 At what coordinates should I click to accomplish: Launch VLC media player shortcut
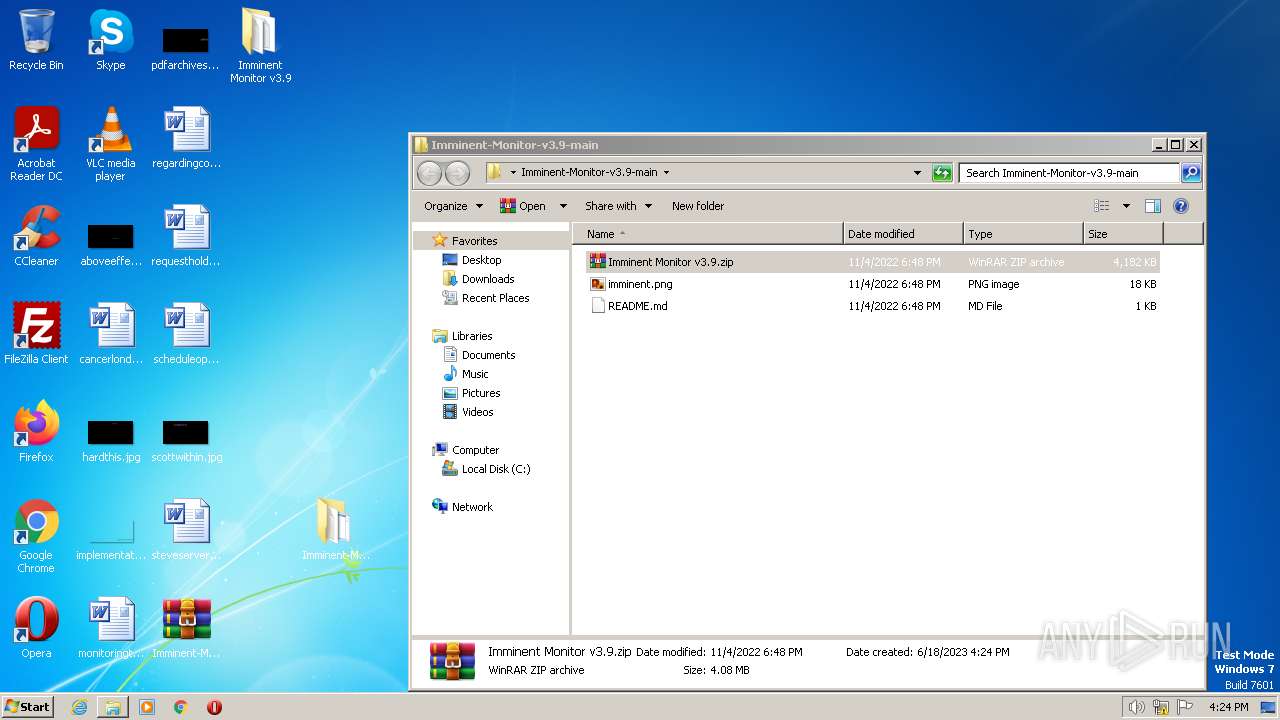coord(110,144)
